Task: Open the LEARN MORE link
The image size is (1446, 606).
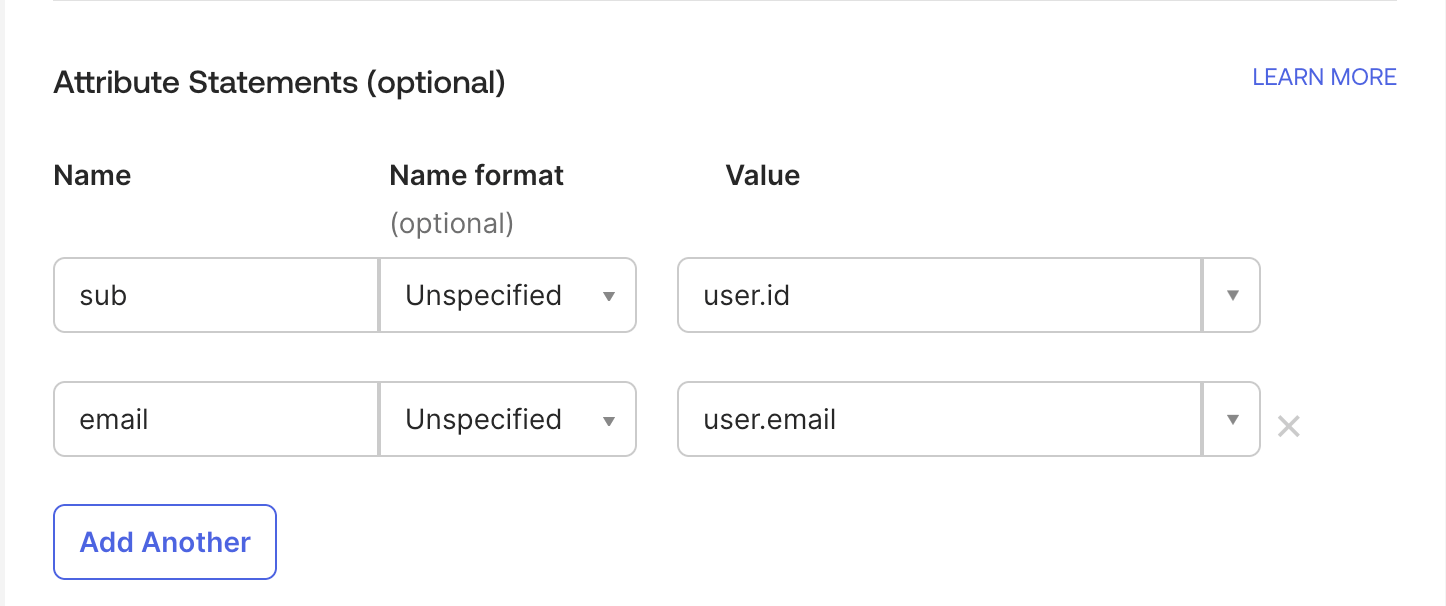Action: click(x=1323, y=77)
